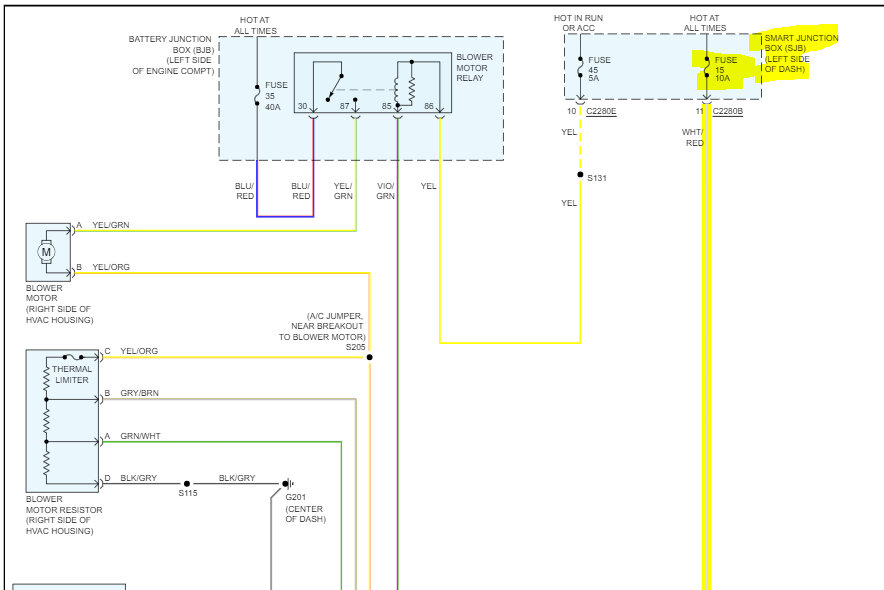Click HOT AT ALL TIMES above fuse 15

(x=705, y=23)
